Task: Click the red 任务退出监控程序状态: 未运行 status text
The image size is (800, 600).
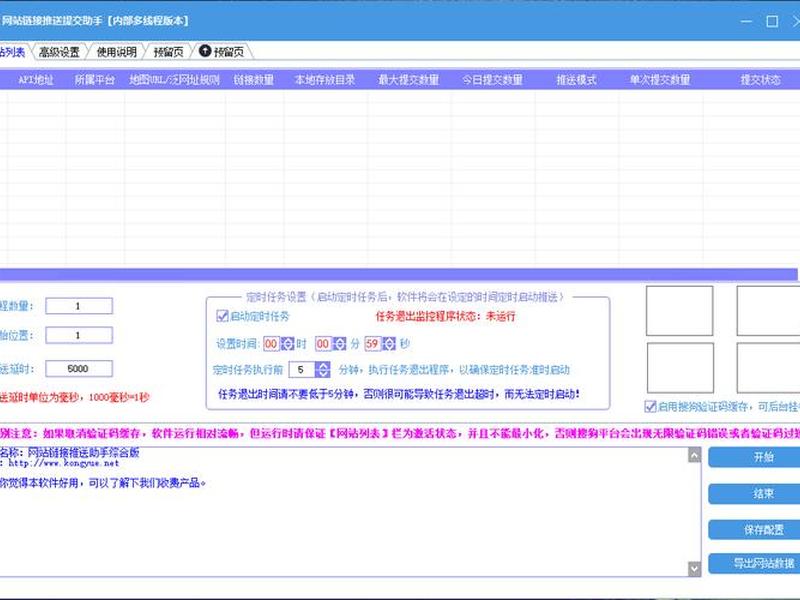Action: (x=445, y=316)
